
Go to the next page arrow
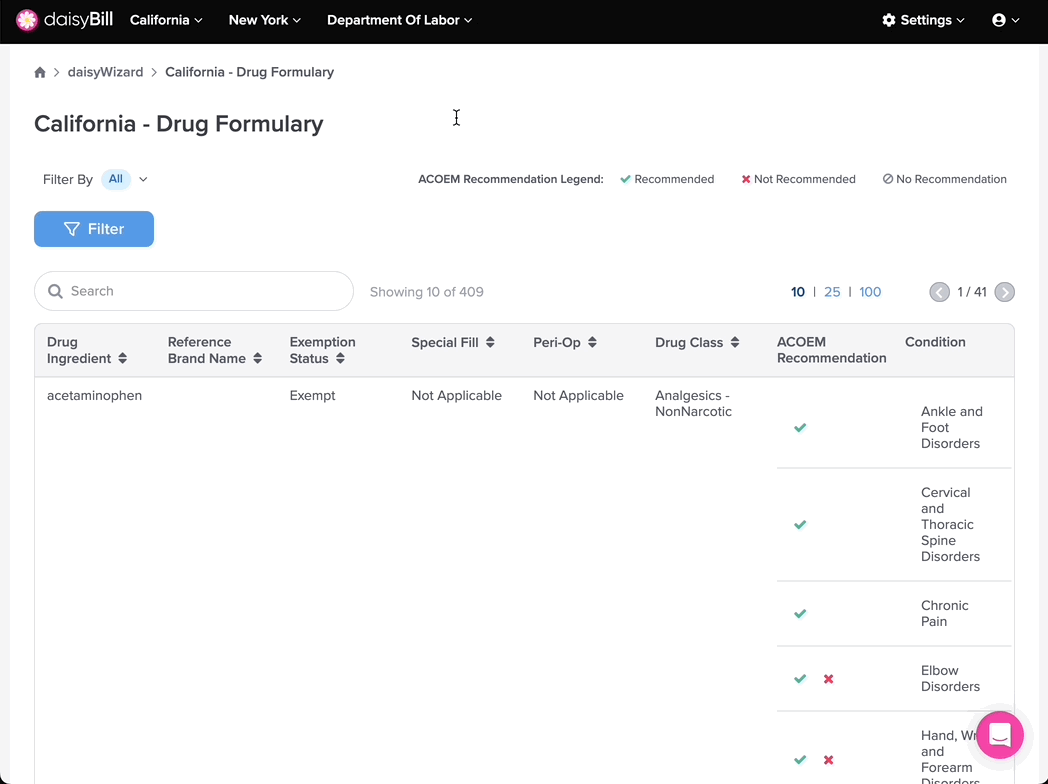coord(1005,292)
